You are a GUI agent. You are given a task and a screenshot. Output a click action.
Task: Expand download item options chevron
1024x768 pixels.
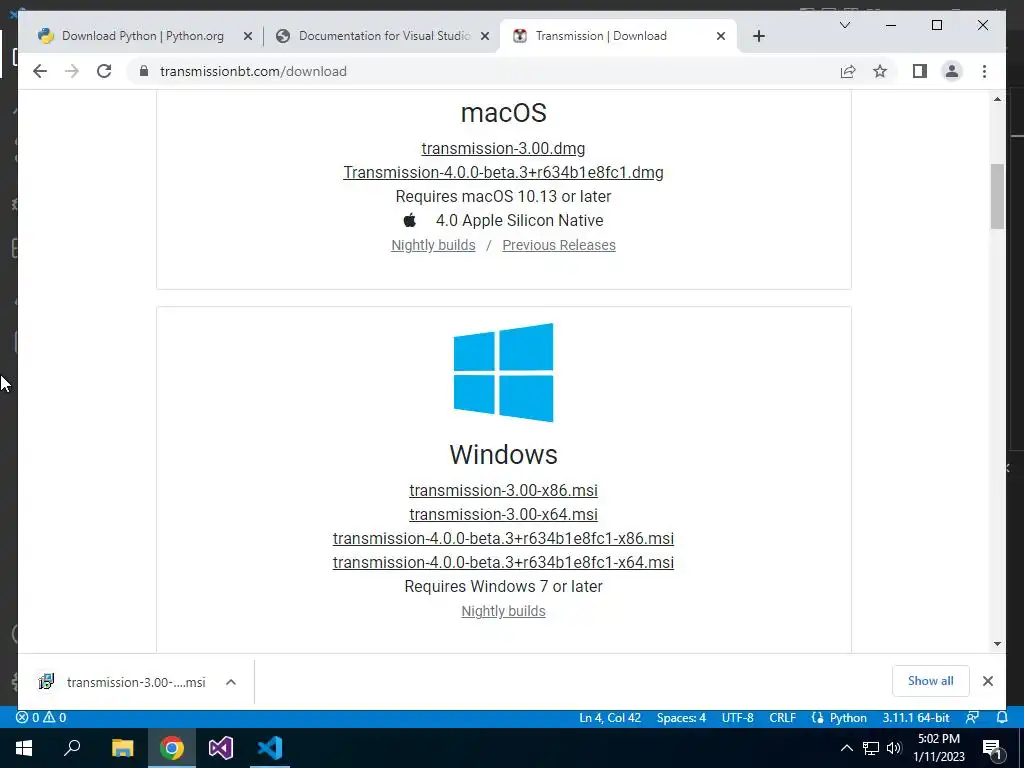pyautogui.click(x=231, y=682)
